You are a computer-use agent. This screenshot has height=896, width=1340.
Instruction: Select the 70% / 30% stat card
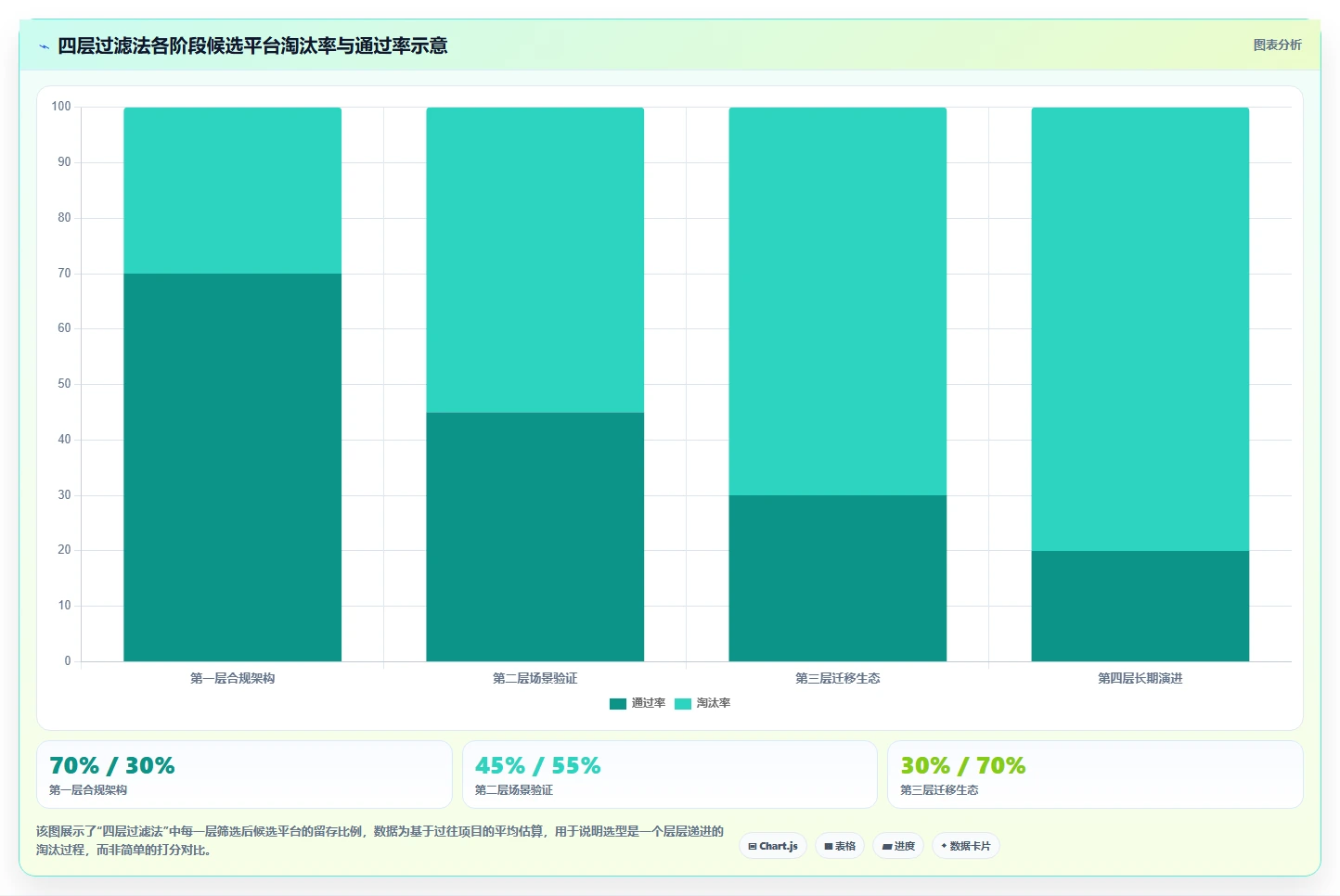point(244,774)
